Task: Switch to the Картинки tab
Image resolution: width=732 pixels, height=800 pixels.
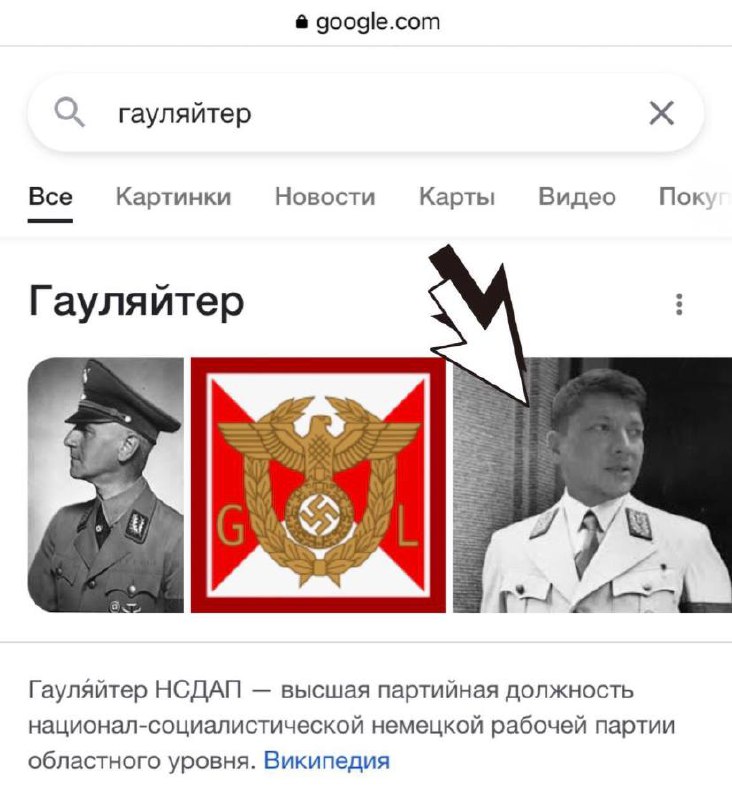Action: 173,197
